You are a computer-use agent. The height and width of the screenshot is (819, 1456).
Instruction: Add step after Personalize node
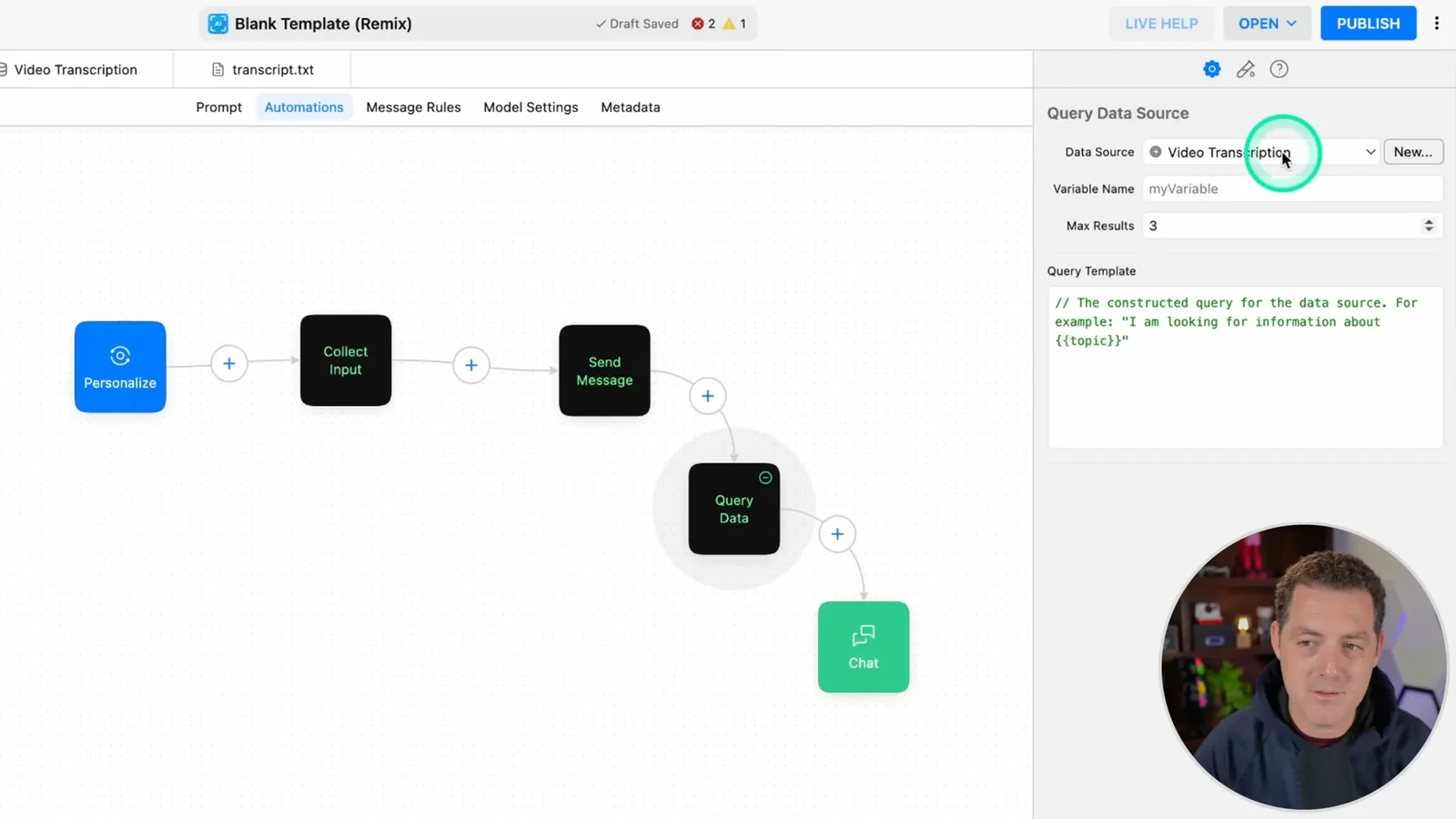[x=229, y=364]
